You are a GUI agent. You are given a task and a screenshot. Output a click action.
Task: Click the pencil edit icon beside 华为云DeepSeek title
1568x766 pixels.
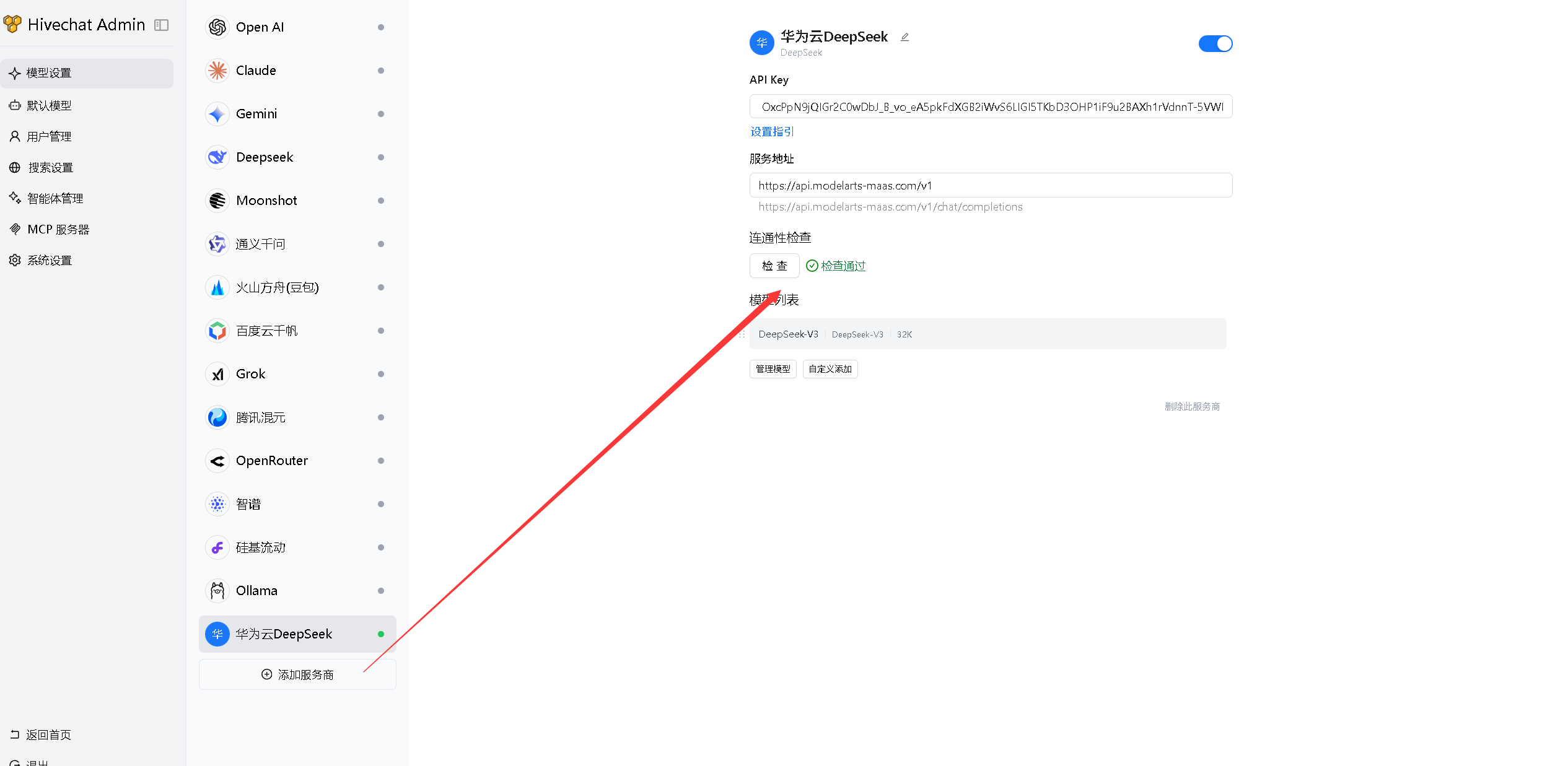pos(904,37)
